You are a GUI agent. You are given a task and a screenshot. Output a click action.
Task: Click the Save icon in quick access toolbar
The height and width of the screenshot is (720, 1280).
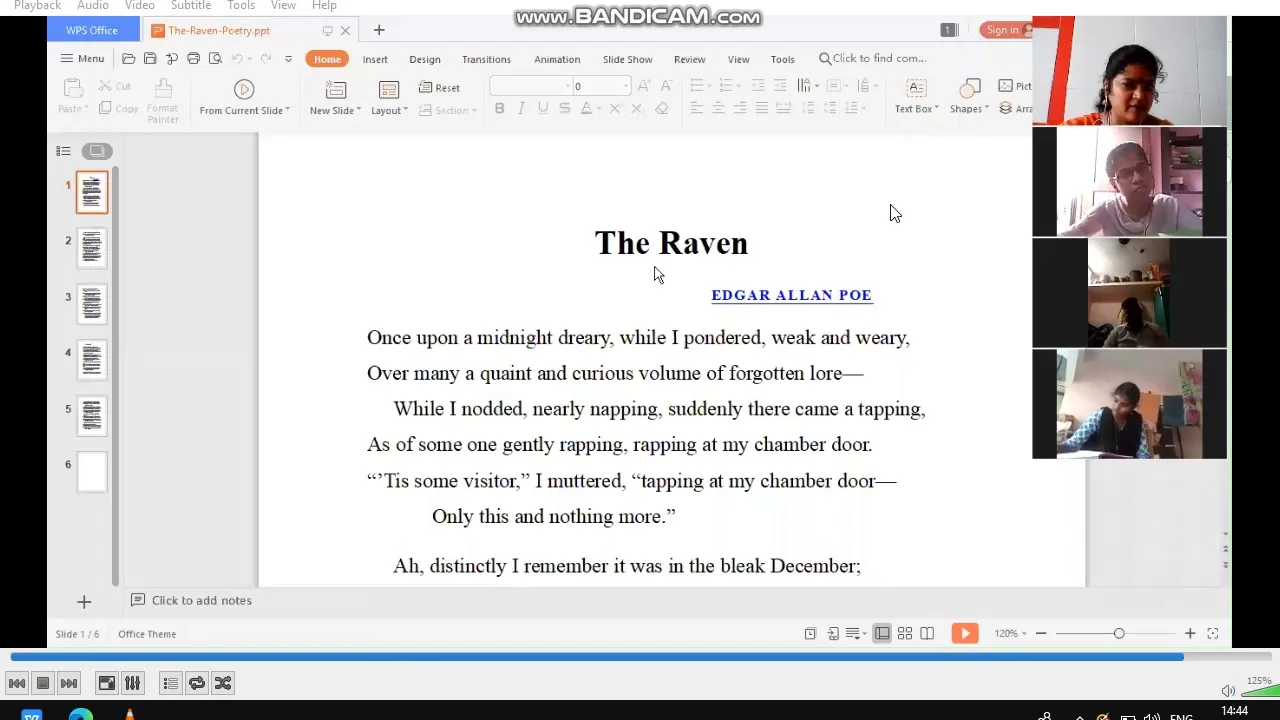pos(150,59)
